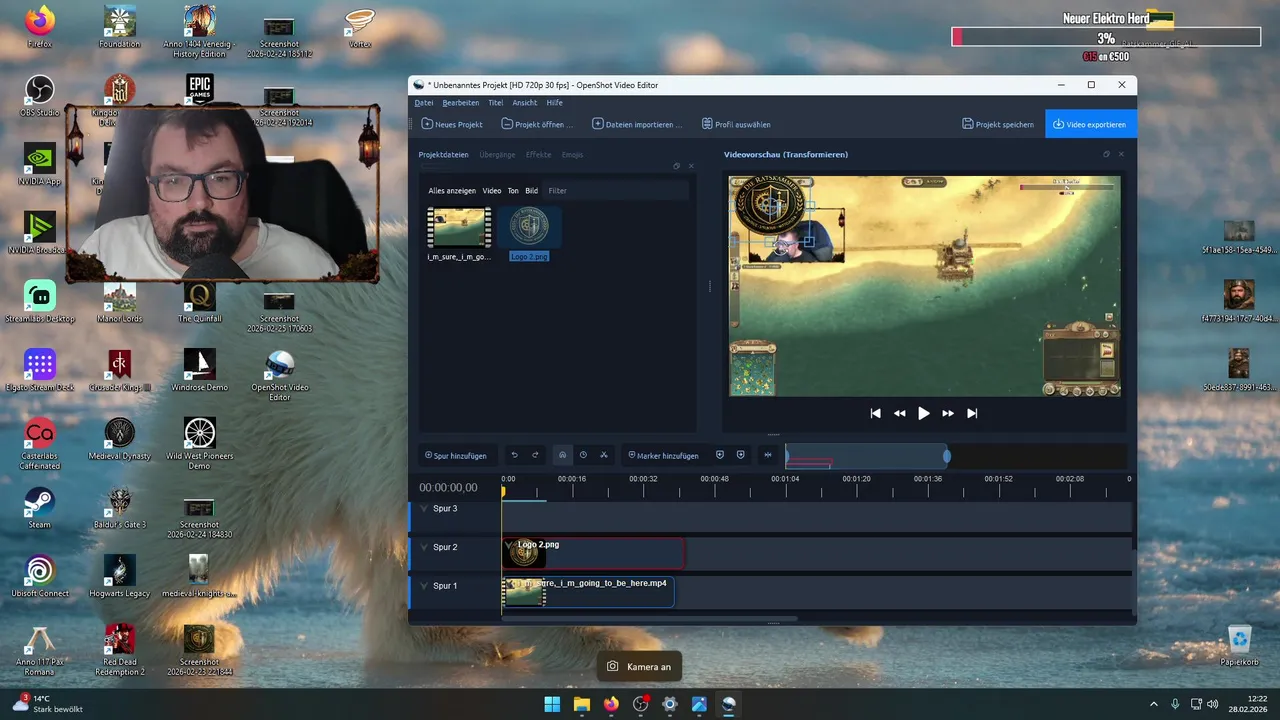Toggle timeline snapping magnet

coord(562,455)
